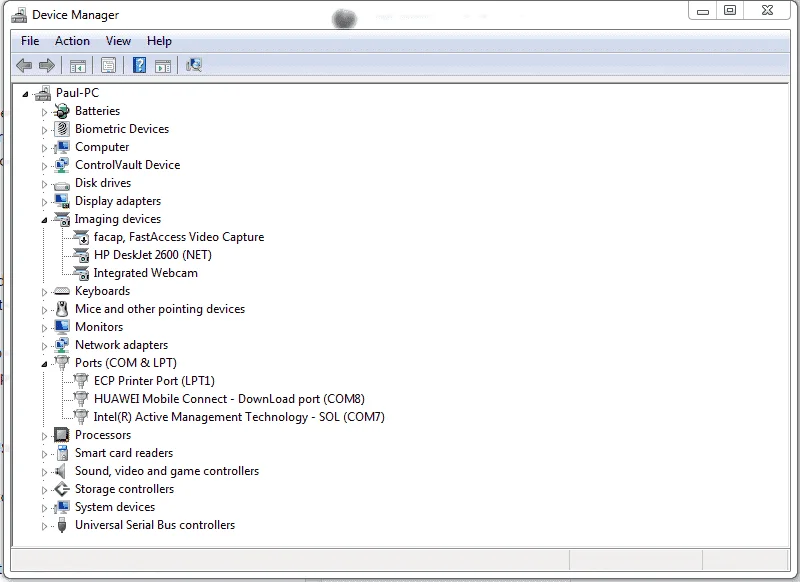
Task: Expand the System devices category
Action: [44, 508]
